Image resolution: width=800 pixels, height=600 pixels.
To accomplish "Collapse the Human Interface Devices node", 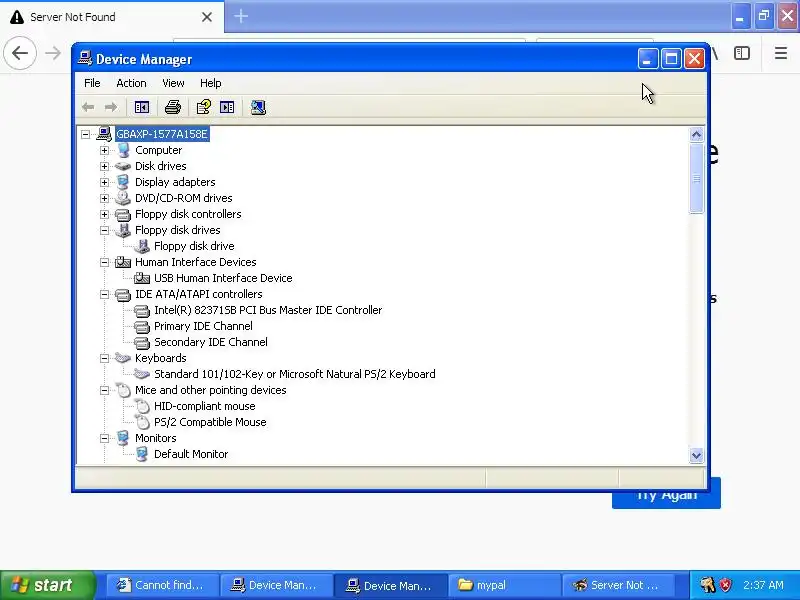I will point(104,262).
